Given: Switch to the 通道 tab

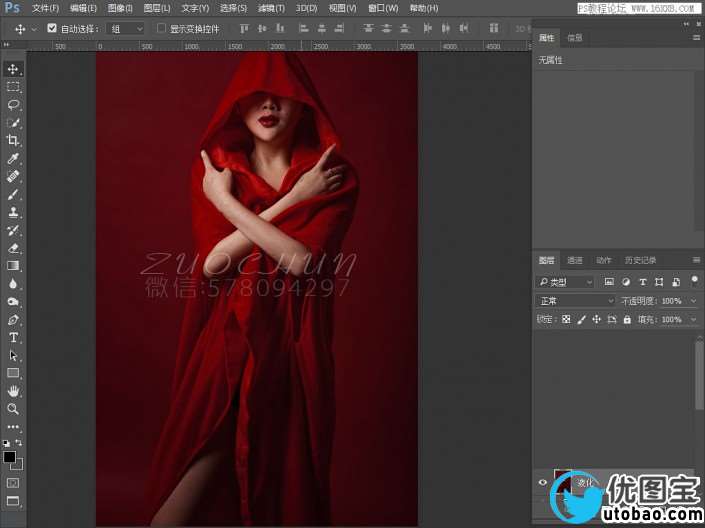Looking at the screenshot, I should pos(575,260).
